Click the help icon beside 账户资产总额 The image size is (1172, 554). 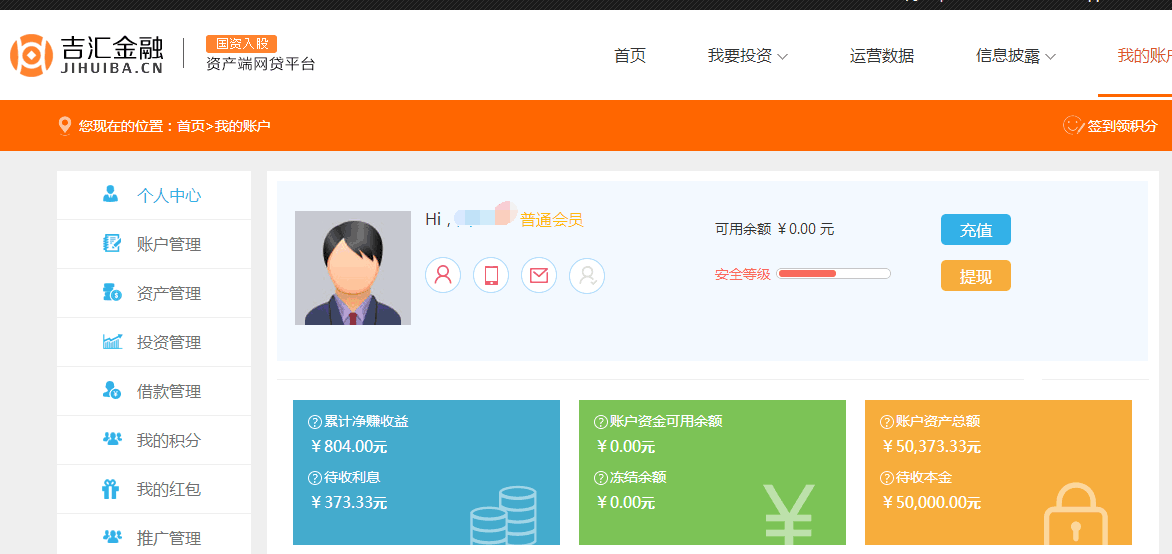887,422
